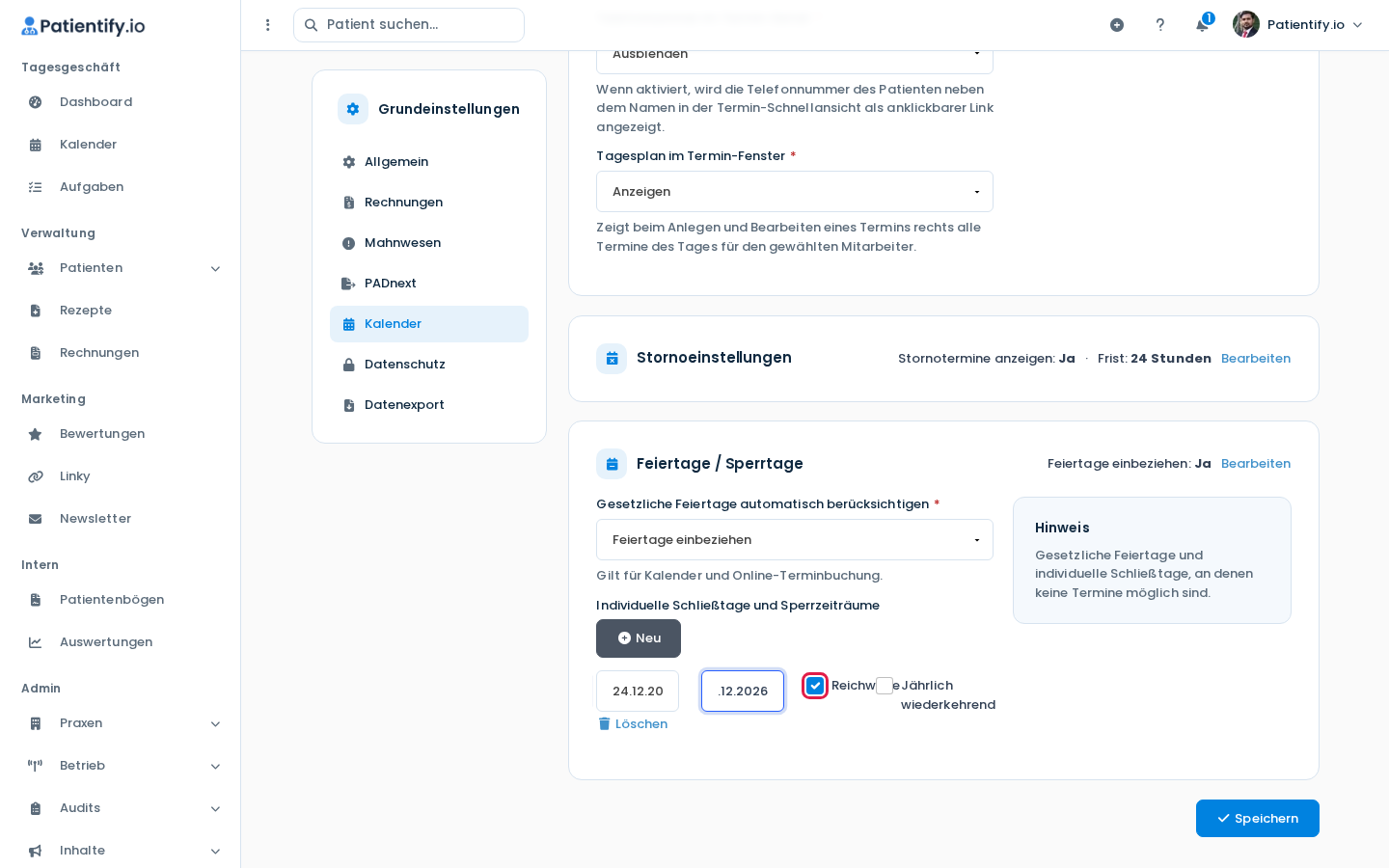The image size is (1389, 868).
Task: Click the Speichern button
Action: coord(1258,819)
